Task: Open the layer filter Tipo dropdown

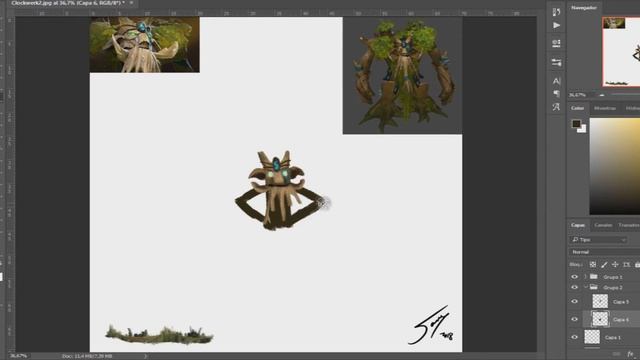Action: coord(598,240)
